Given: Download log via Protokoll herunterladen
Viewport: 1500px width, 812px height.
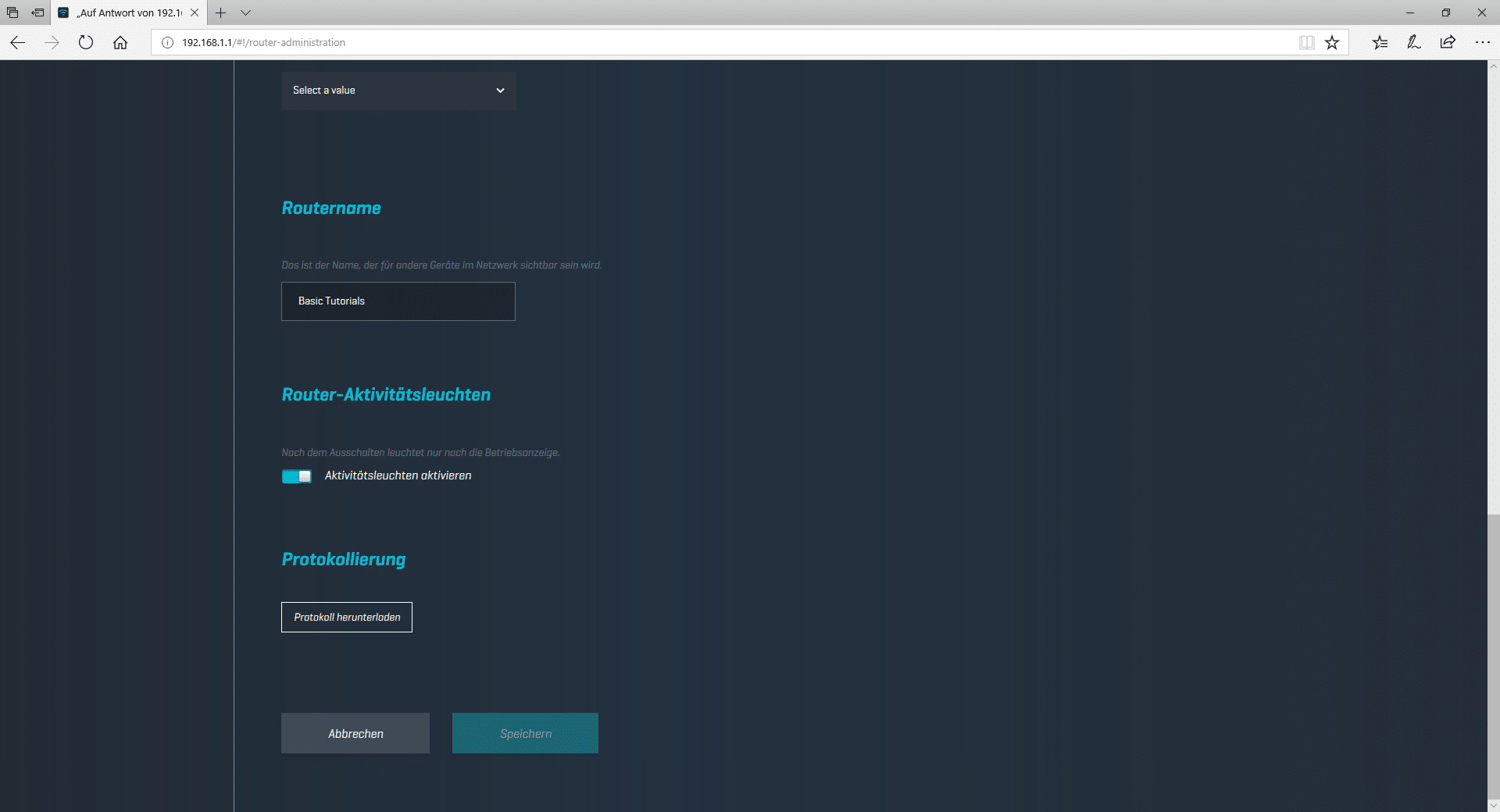Looking at the screenshot, I should 347,617.
